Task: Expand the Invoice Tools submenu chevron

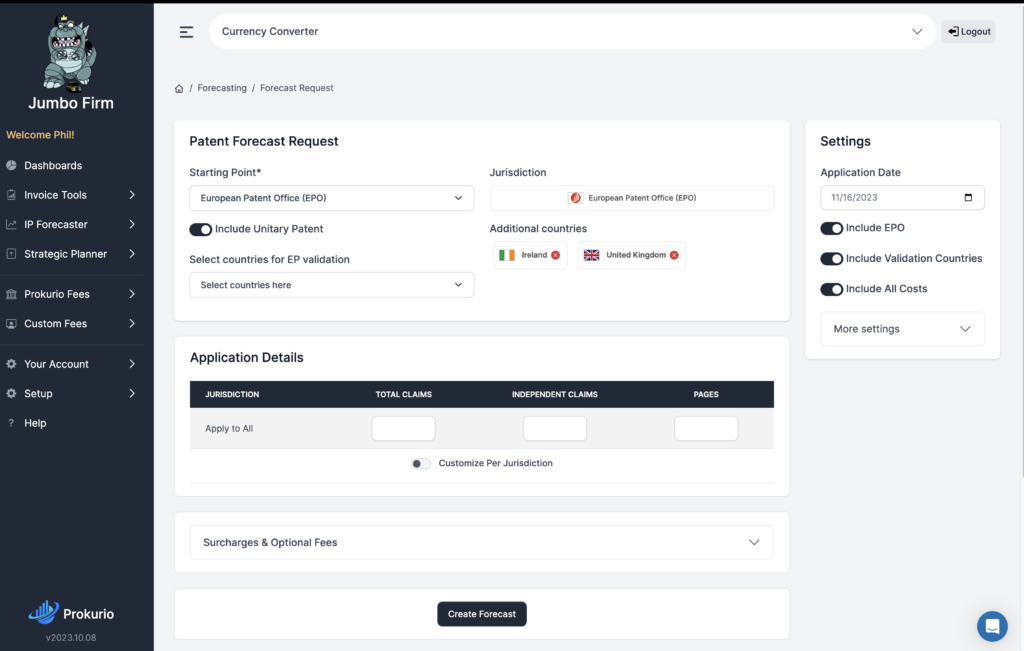Action: click(132, 195)
